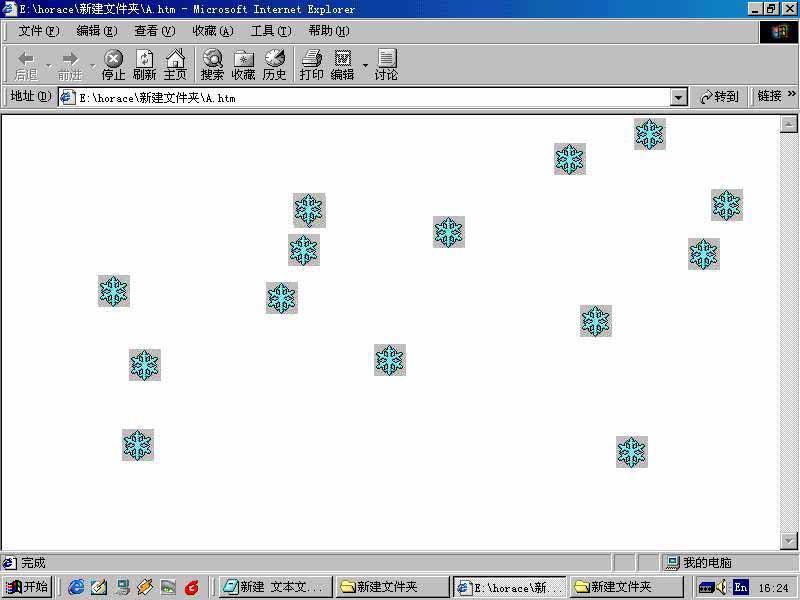
Task: Print the page using the 打印 icon
Action: (311, 65)
